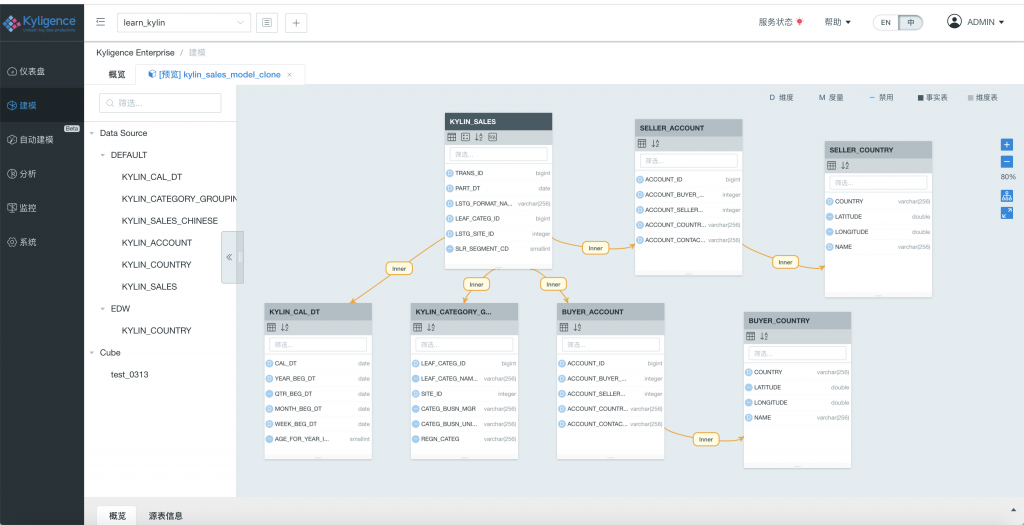Toggle dimension marker on TRANS_ID column
The image size is (1024, 525).
(x=450, y=173)
